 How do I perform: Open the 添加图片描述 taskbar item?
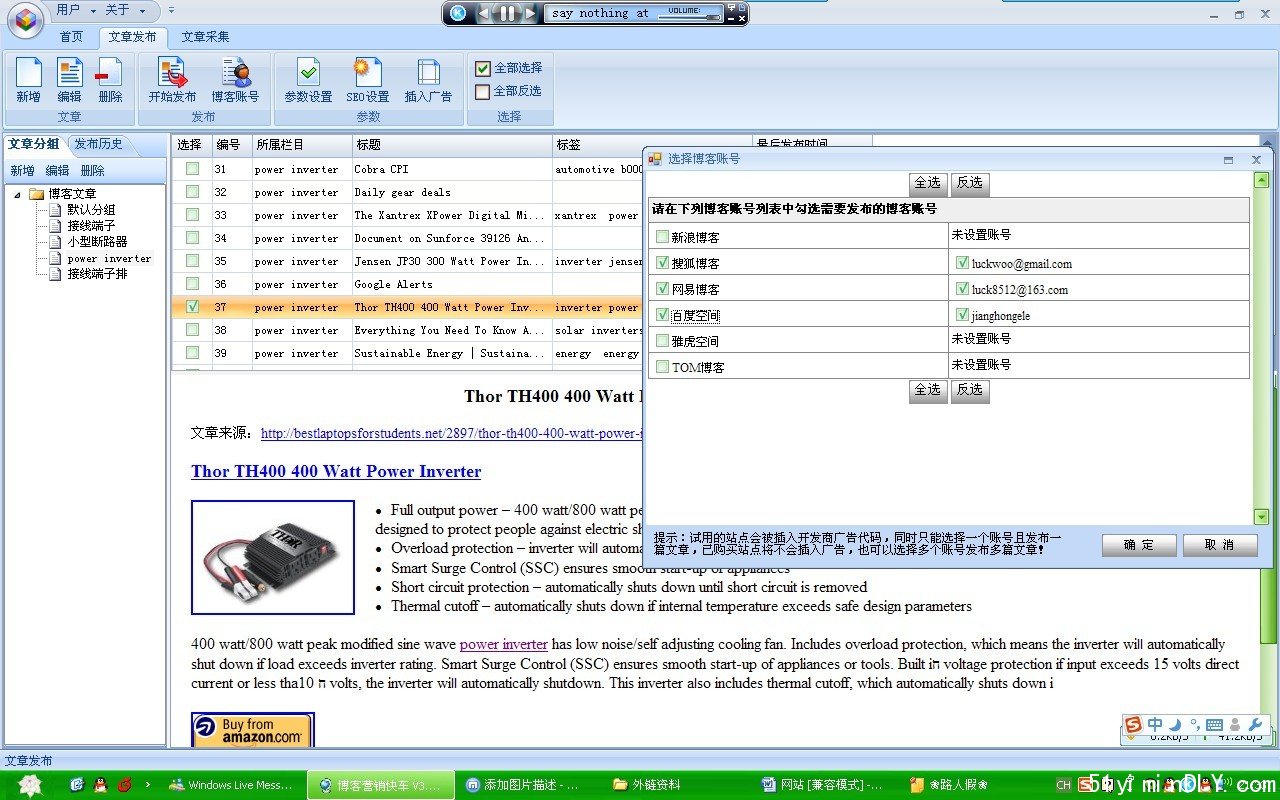(x=530, y=785)
